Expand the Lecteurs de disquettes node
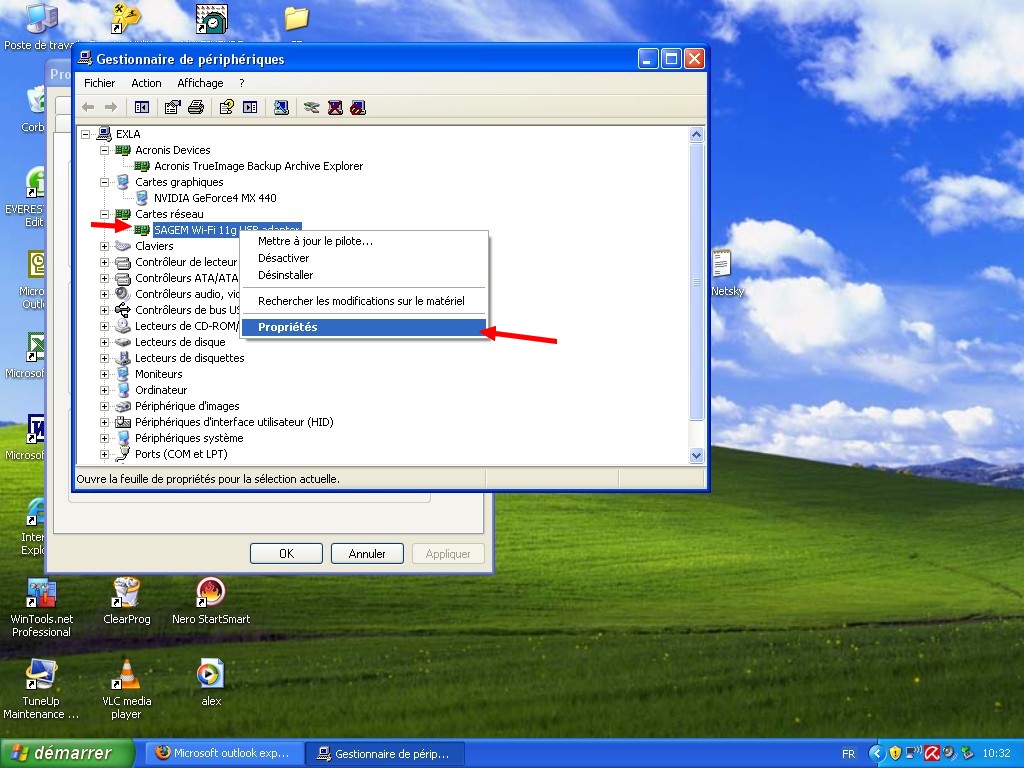This screenshot has width=1024, height=768. point(104,358)
